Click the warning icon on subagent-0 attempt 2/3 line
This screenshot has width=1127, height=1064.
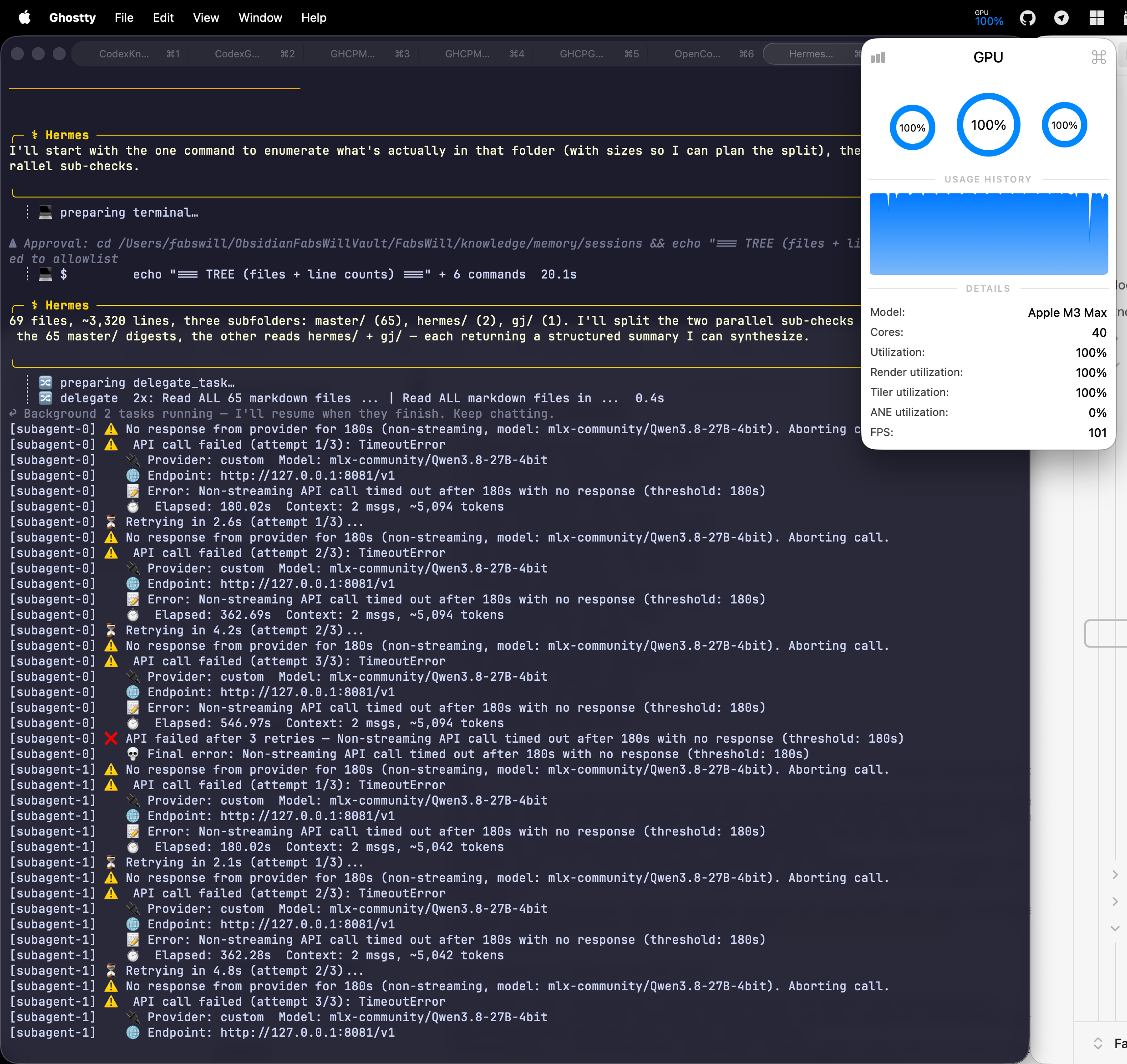[111, 552]
